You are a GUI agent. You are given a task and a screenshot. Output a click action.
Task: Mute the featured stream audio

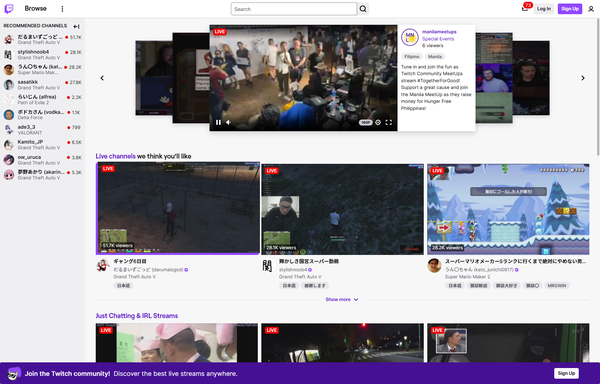(228, 122)
